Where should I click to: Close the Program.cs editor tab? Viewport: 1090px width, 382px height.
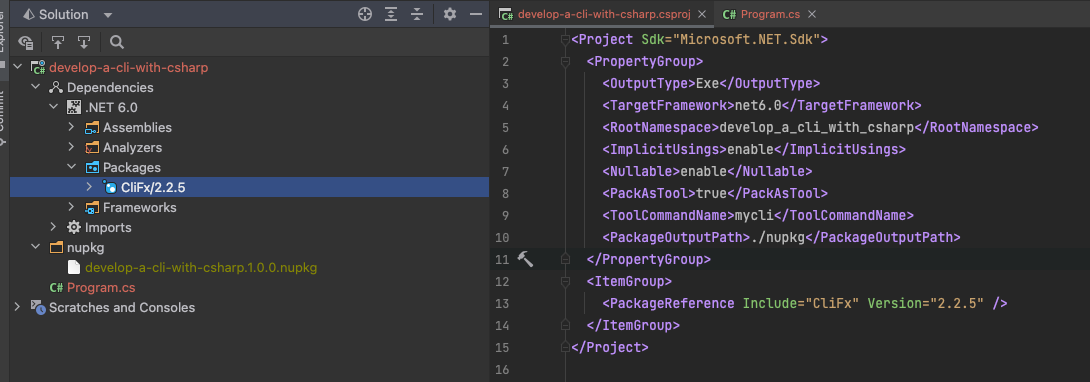pos(811,14)
